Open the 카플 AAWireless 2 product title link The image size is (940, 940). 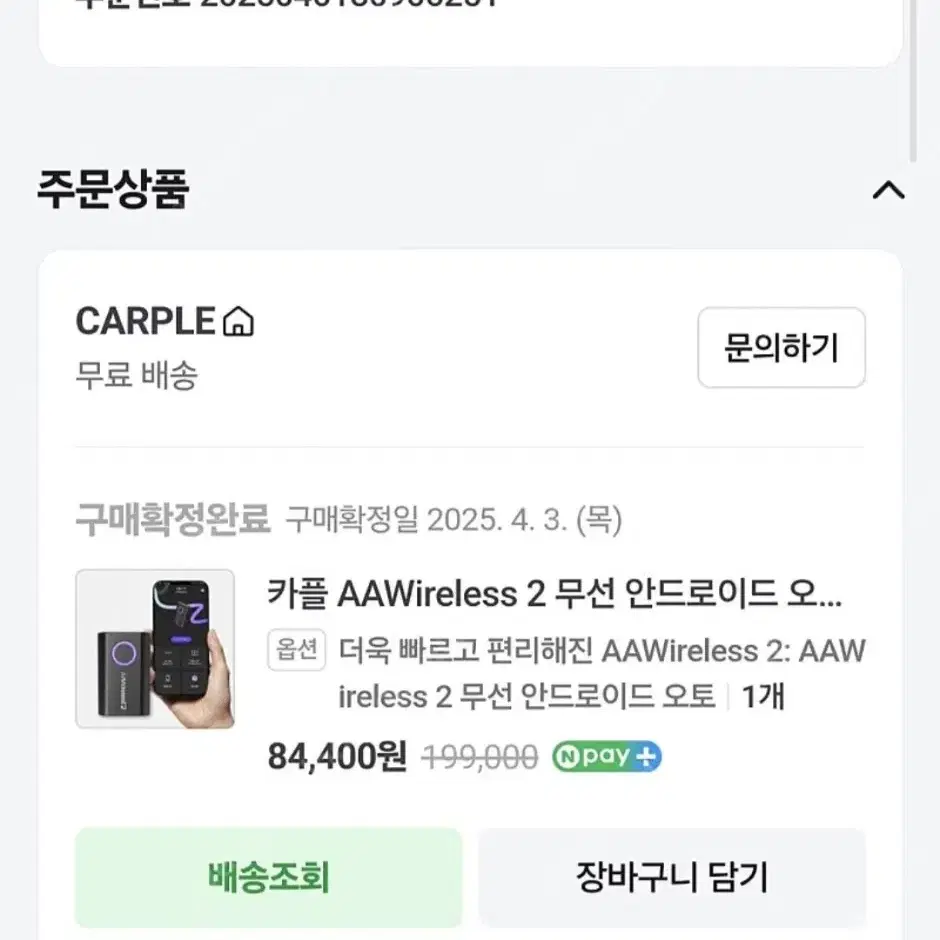point(556,595)
